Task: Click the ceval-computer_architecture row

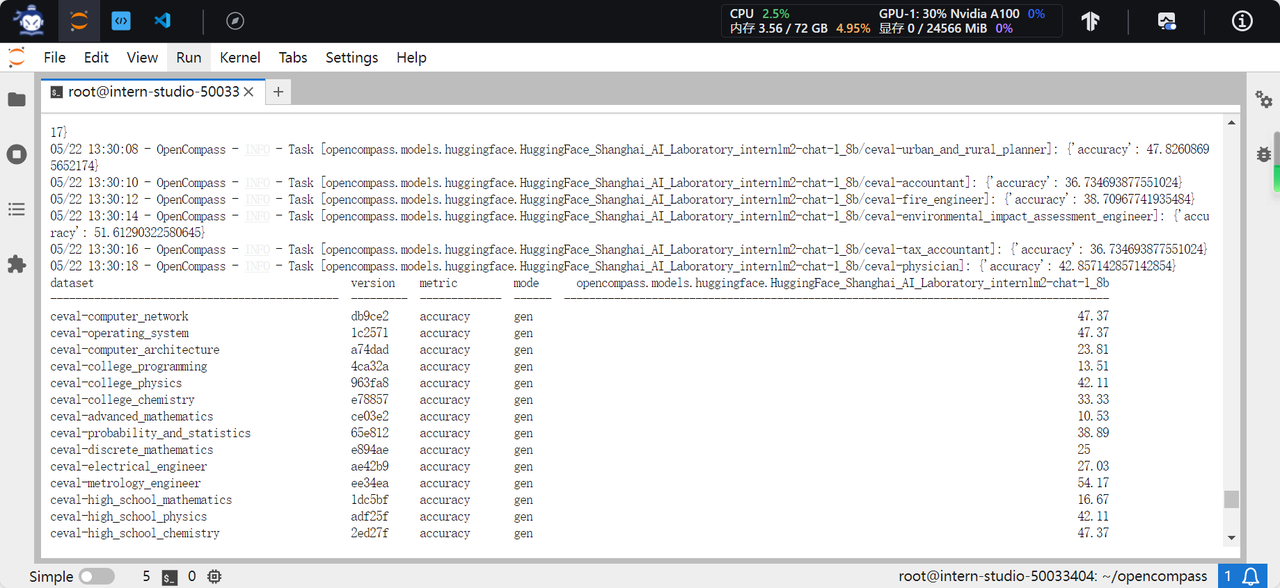Action: click(x=579, y=350)
